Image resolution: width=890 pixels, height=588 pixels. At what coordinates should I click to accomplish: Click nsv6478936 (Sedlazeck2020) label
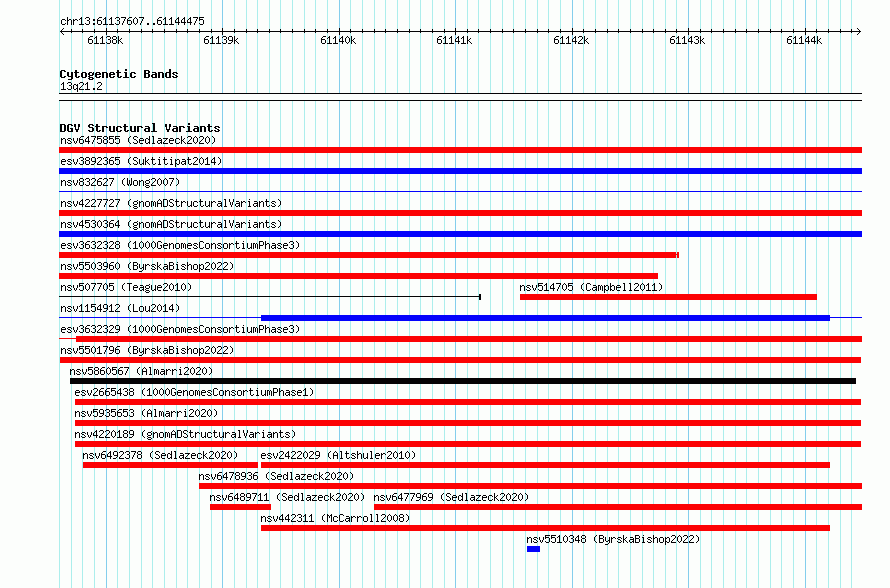[x=276, y=476]
